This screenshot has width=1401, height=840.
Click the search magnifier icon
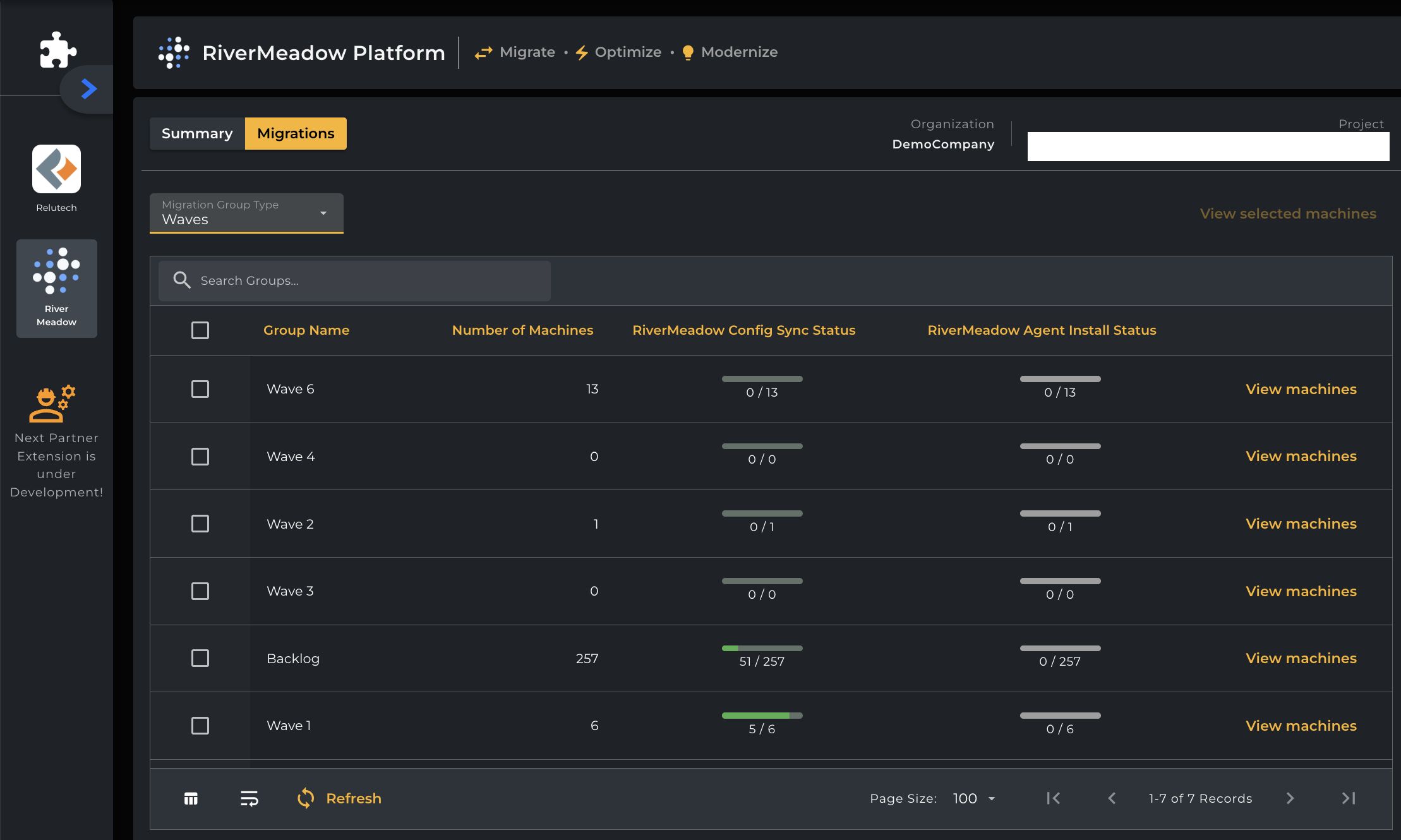click(x=182, y=280)
